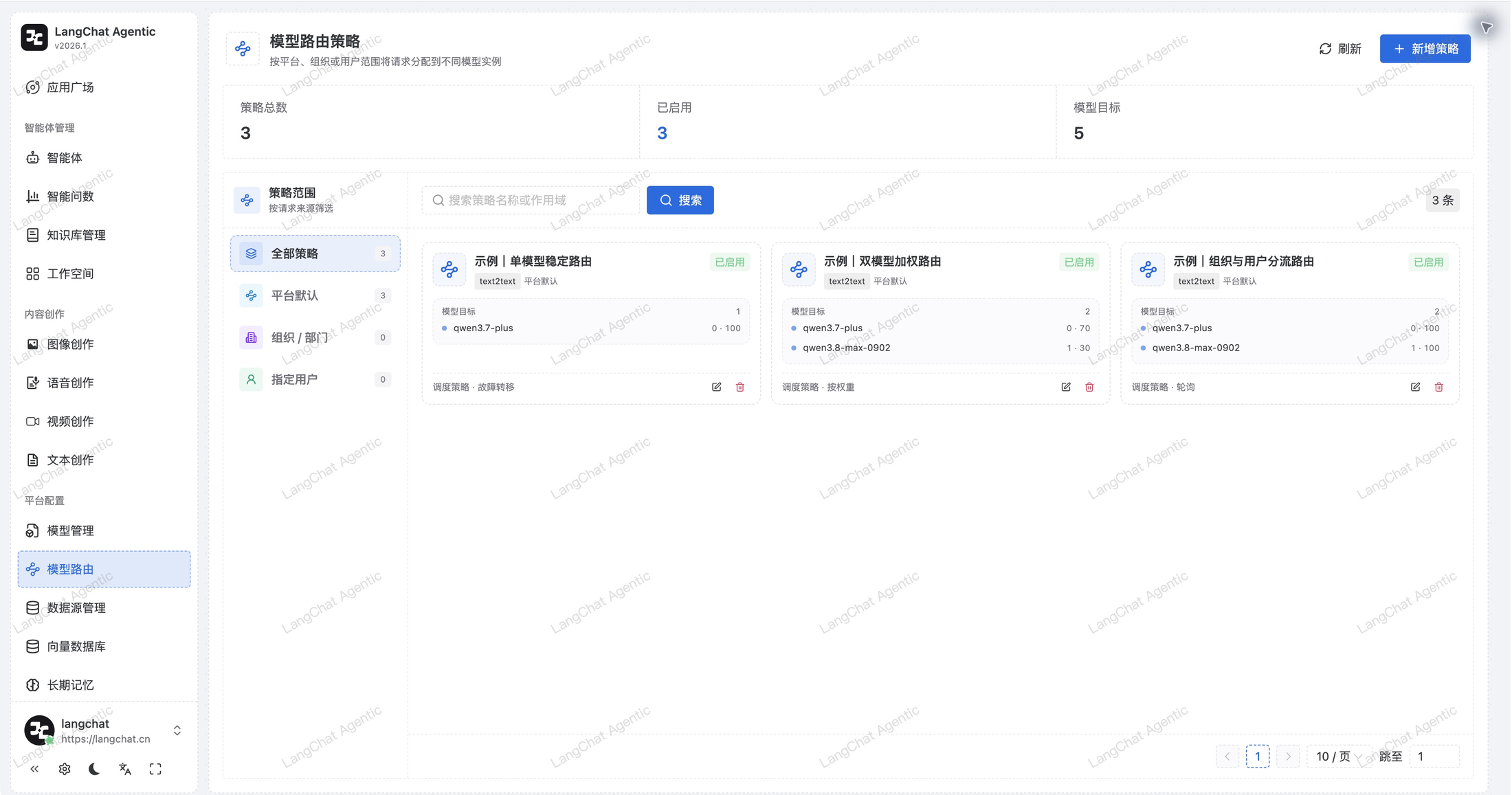
Task: Expand the langchat account switcher
Action: click(177, 730)
